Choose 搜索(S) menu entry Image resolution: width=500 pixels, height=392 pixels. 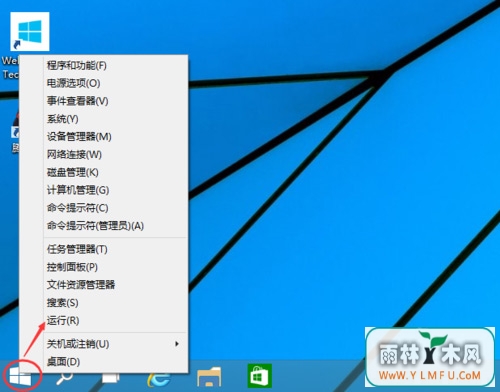tap(104, 303)
